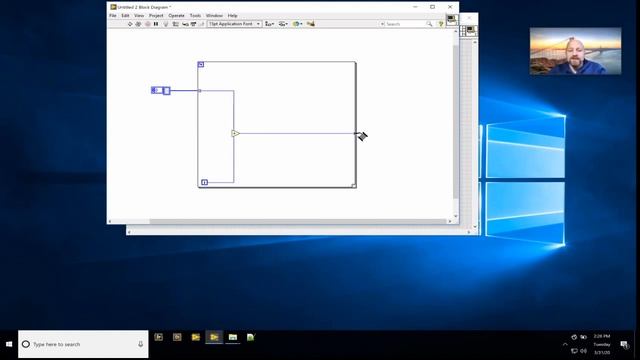Click the Run Continuously button
This screenshot has height=360, width=640.
pos(138,24)
